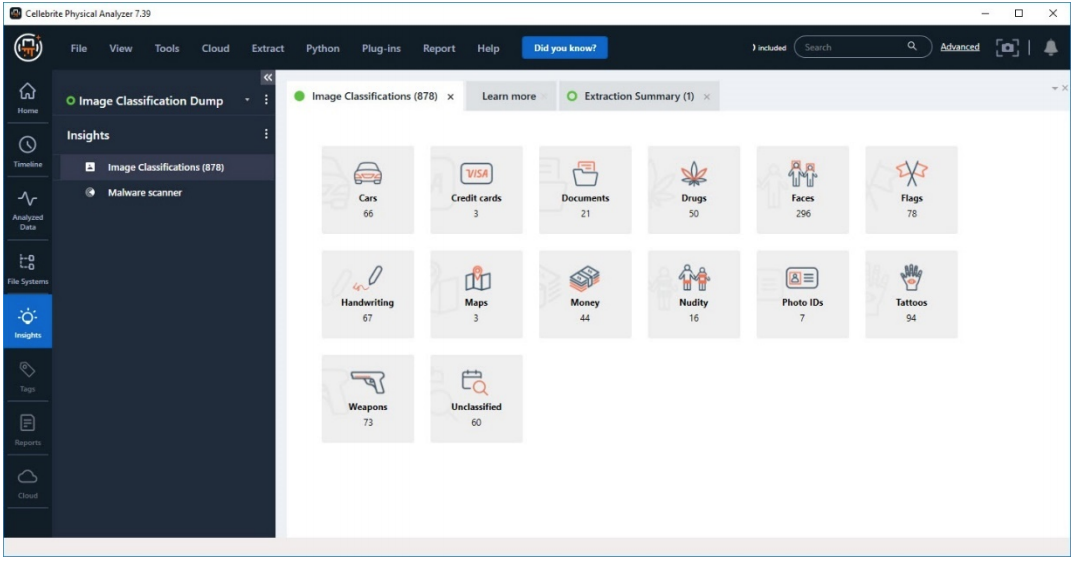Screen dimensions: 1076x562
Task: Open the Handwriting classification tile
Action: pos(368,294)
